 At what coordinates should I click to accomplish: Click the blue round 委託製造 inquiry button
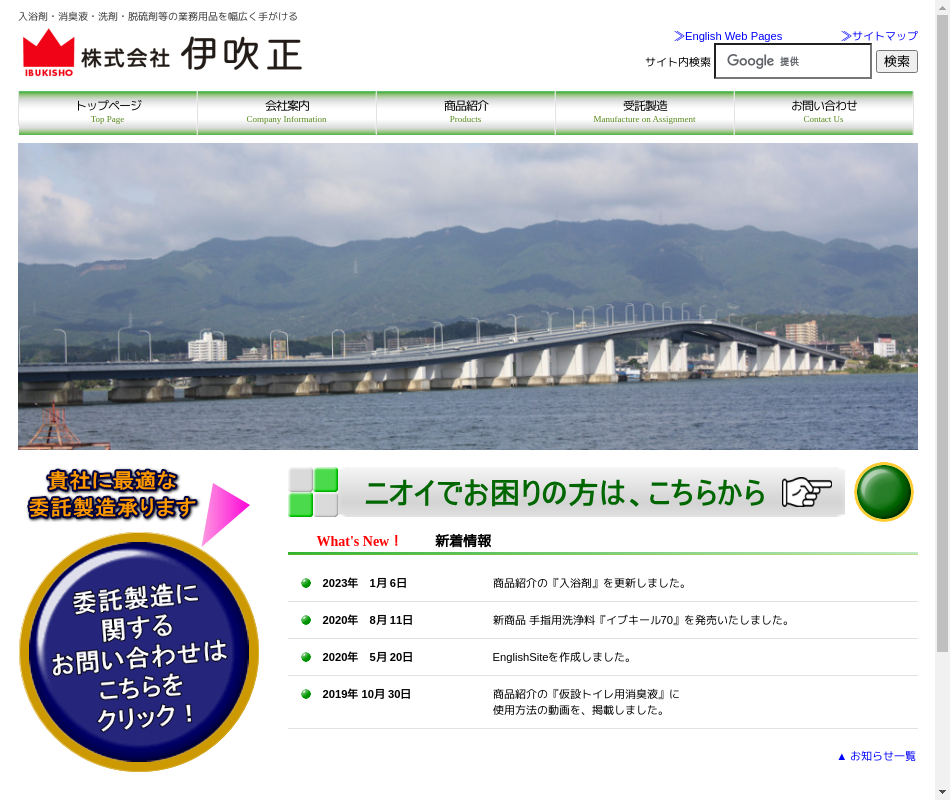coord(139,652)
